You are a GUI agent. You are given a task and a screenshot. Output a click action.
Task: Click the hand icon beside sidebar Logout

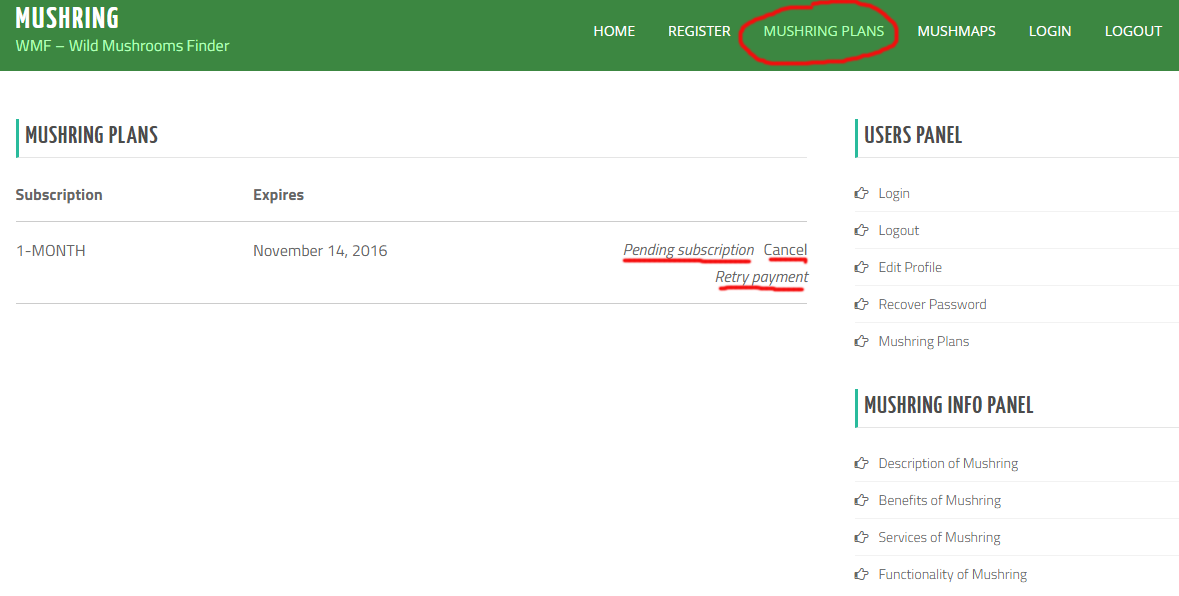click(x=862, y=230)
